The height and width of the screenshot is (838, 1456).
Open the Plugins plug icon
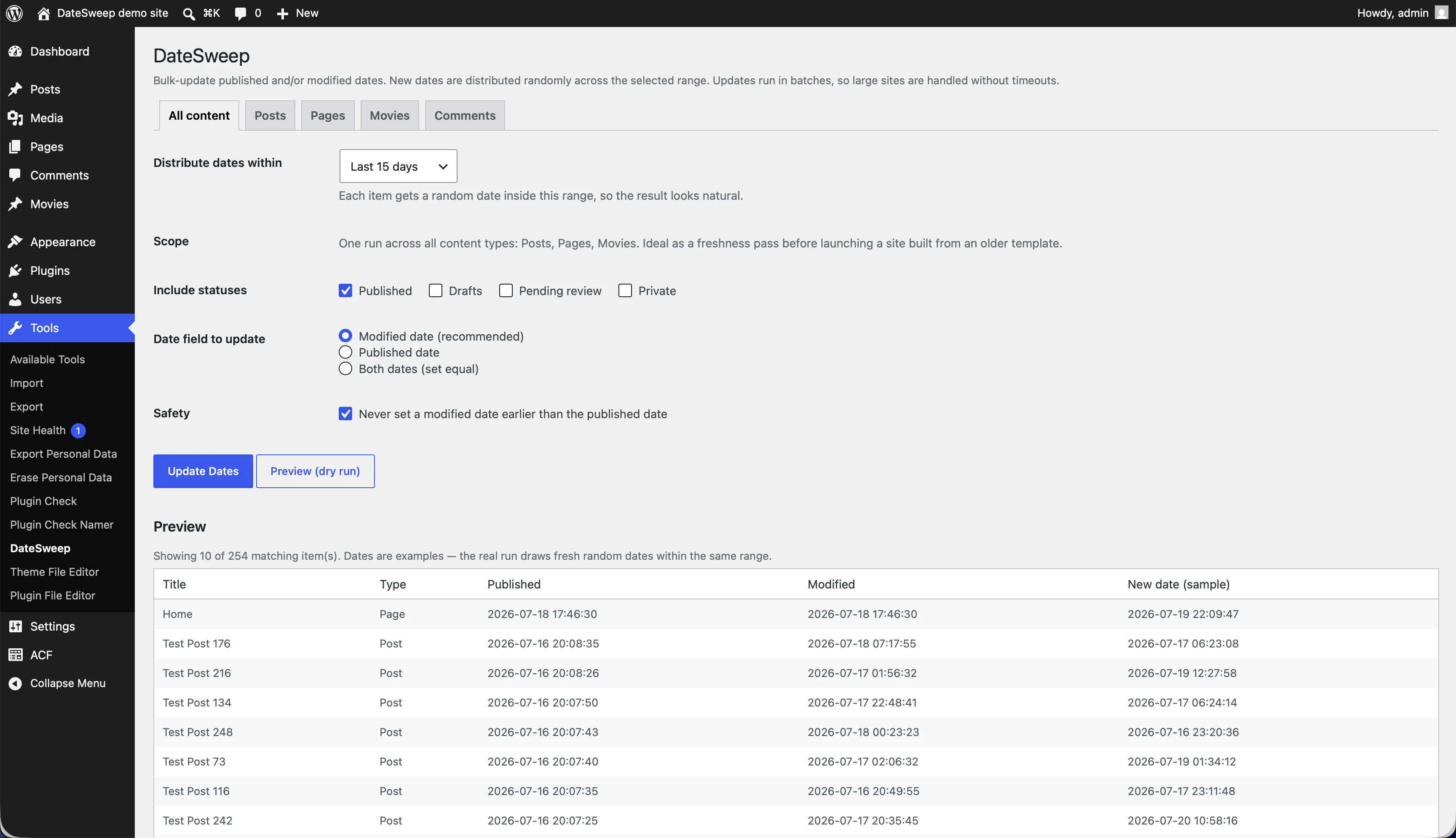pos(16,271)
